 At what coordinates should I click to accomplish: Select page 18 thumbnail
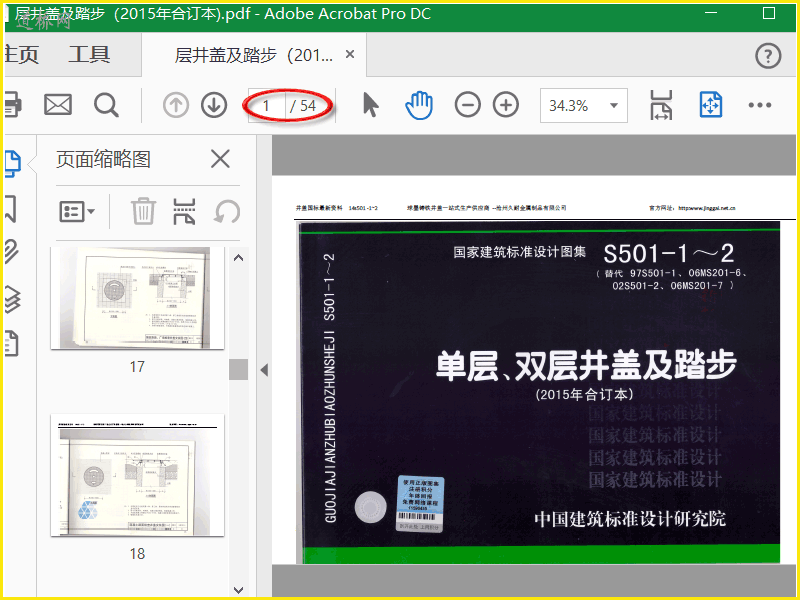pos(137,476)
